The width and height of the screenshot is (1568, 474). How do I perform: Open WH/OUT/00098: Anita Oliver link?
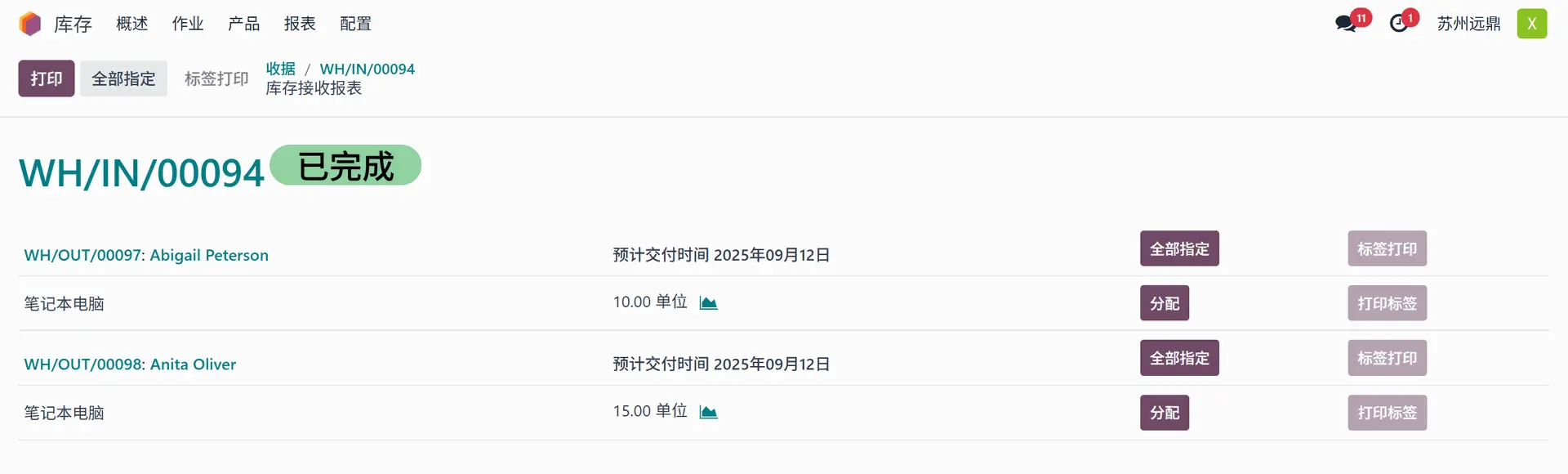pyautogui.click(x=130, y=364)
